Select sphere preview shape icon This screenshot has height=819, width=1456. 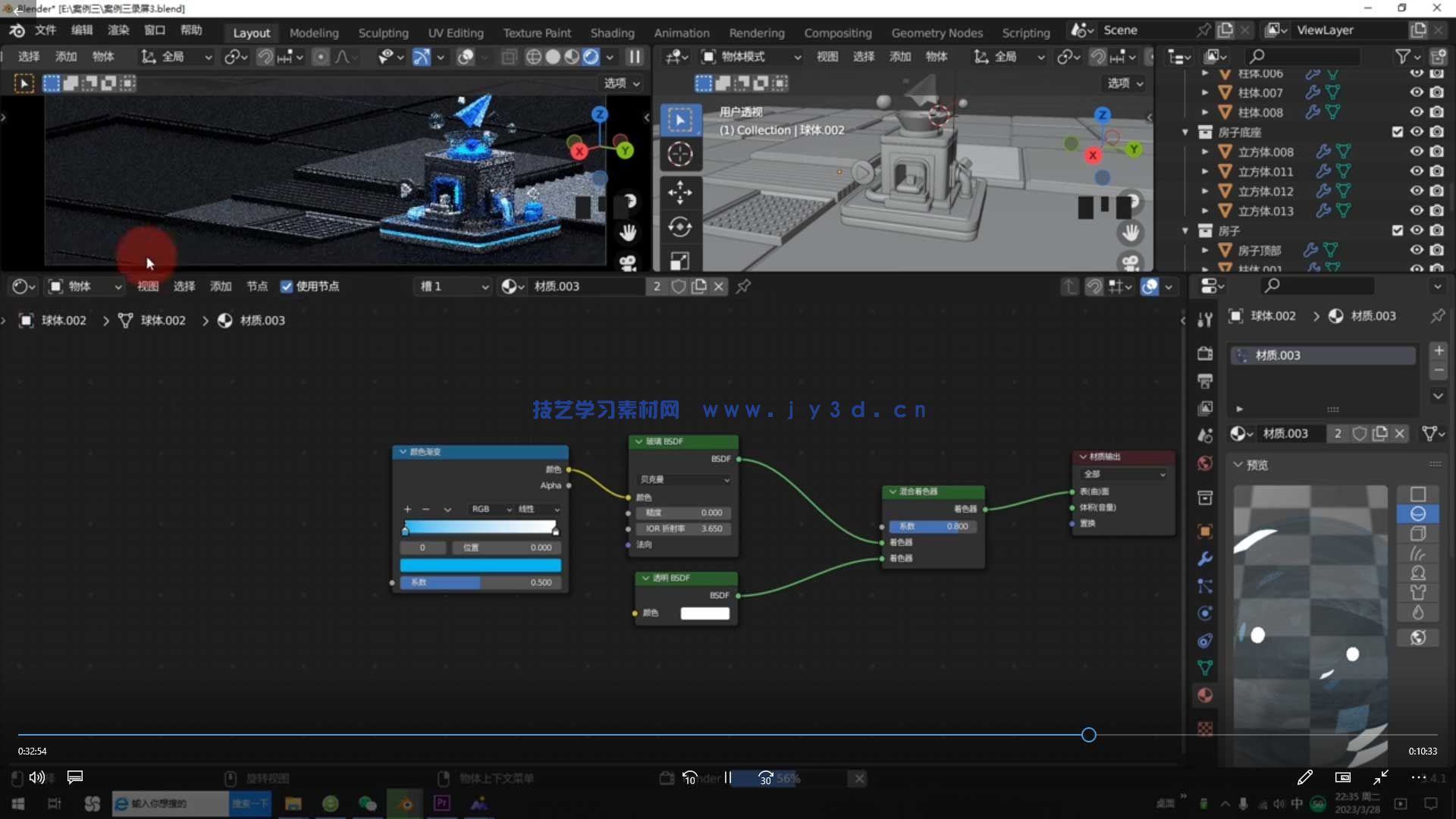(1417, 514)
